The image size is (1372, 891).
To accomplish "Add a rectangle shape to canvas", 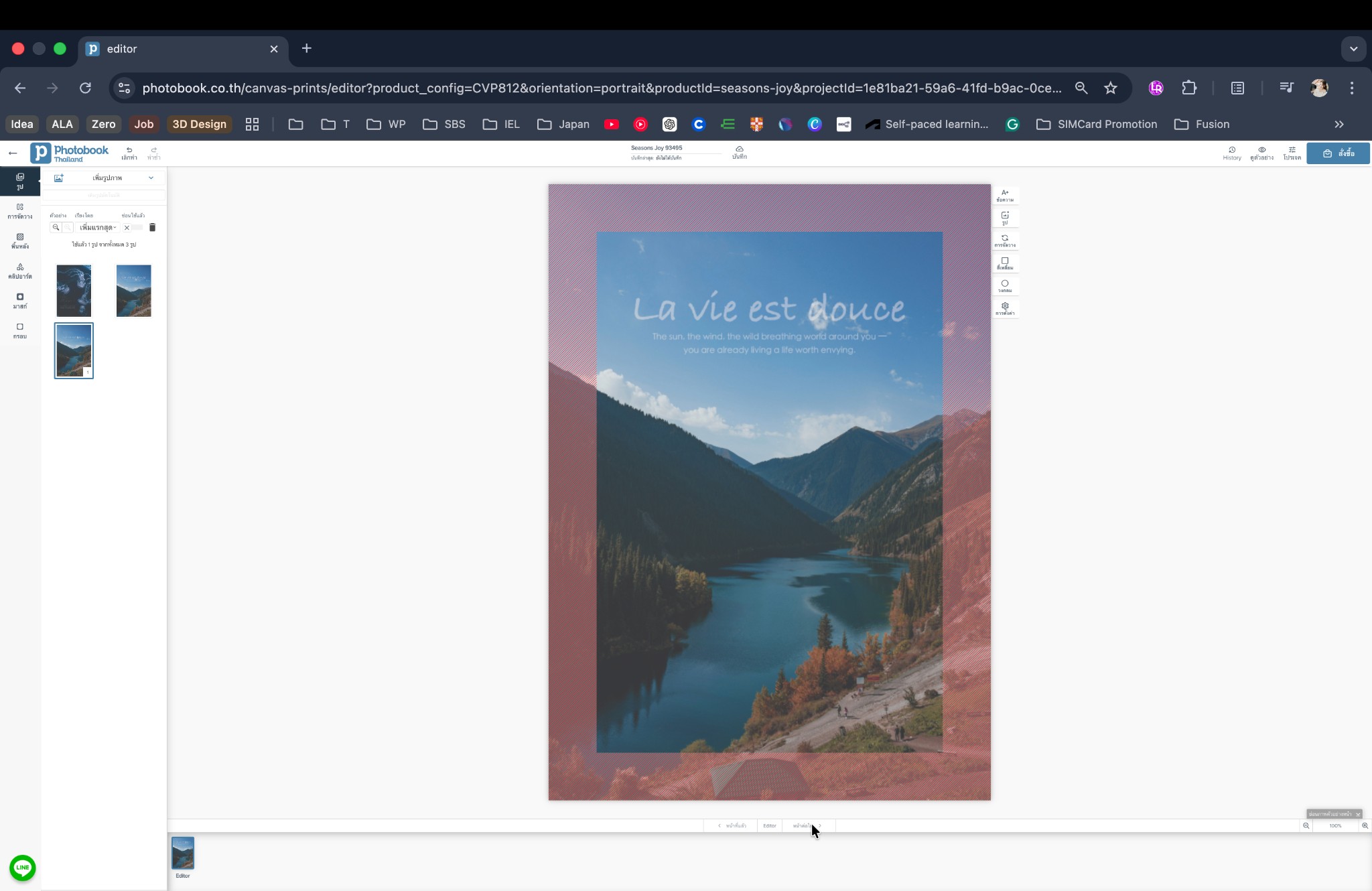I will point(1004,263).
